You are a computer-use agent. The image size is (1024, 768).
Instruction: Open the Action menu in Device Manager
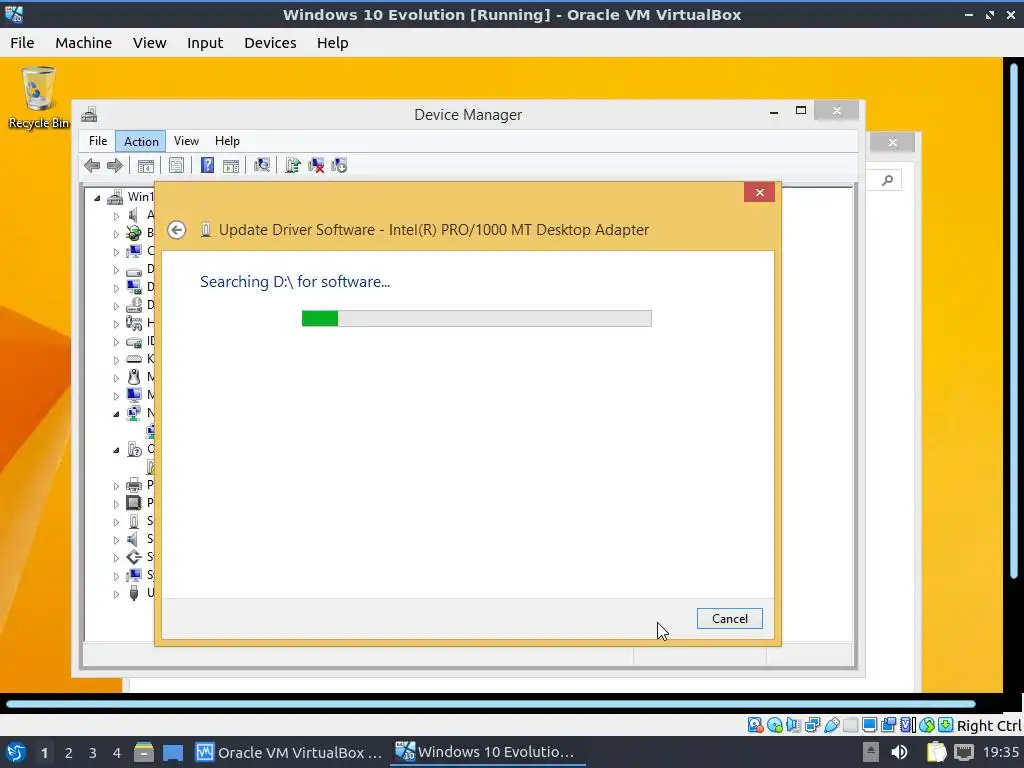[141, 141]
